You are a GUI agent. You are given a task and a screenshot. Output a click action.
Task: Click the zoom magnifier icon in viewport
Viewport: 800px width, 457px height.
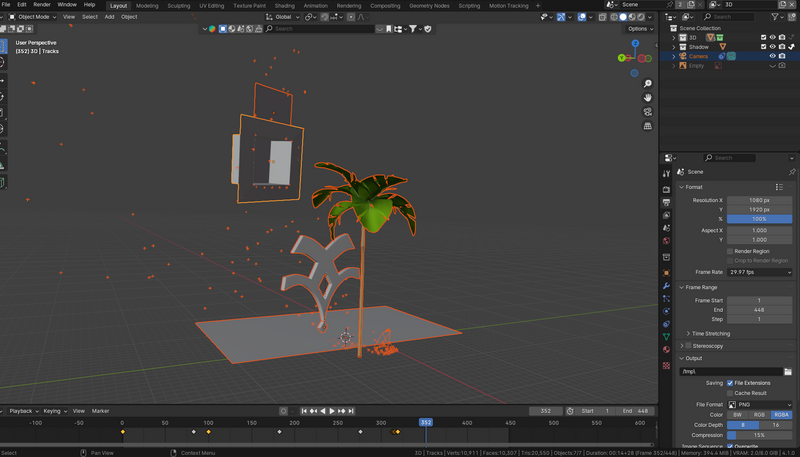pos(649,82)
